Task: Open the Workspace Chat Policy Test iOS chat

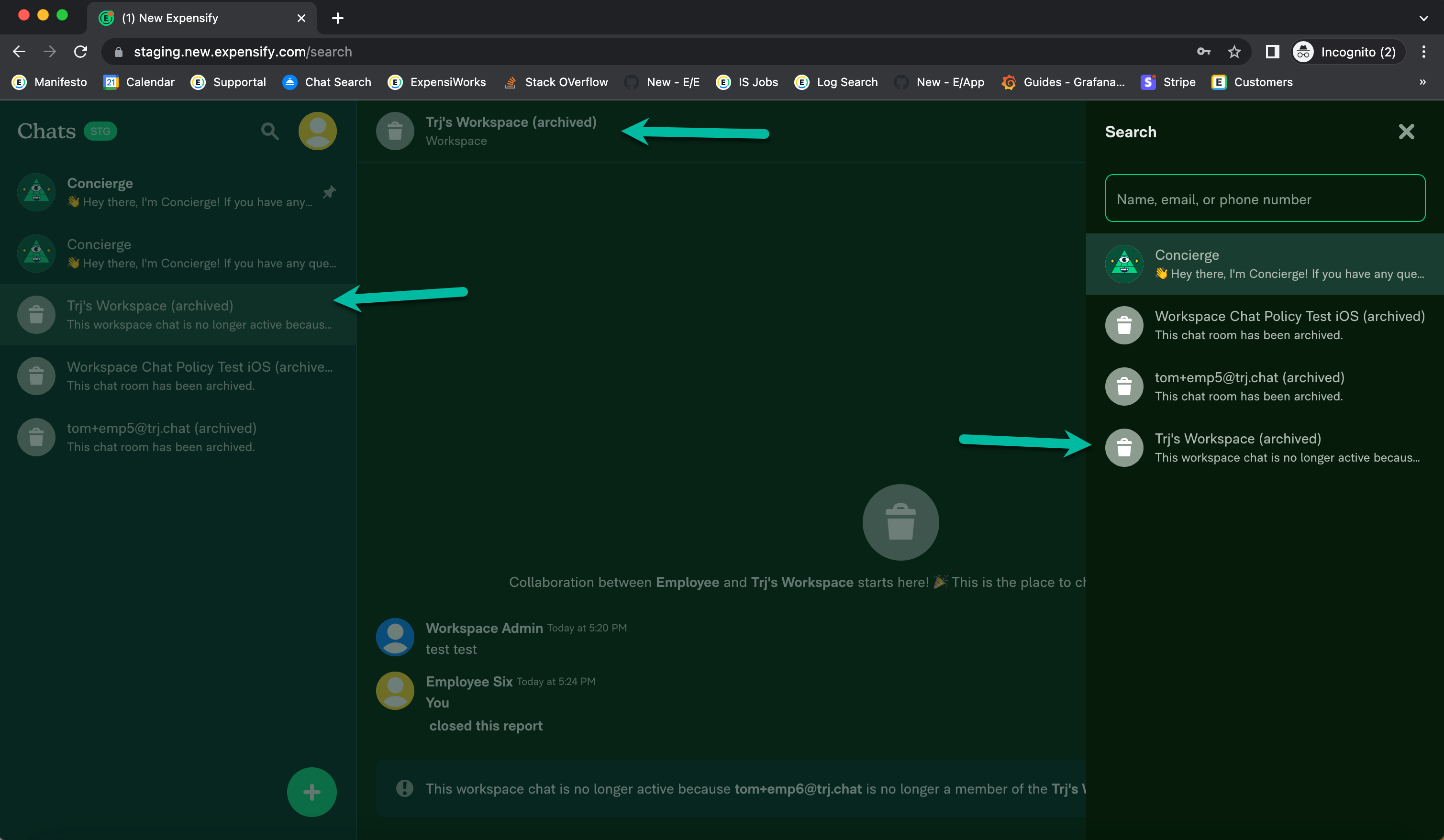Action: point(178,376)
